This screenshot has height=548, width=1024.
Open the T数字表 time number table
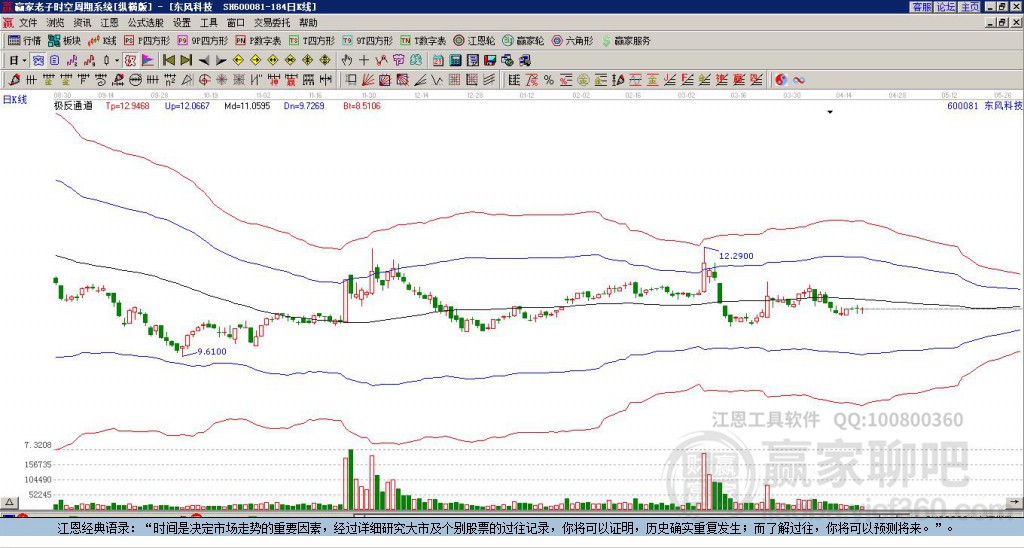tap(423, 40)
